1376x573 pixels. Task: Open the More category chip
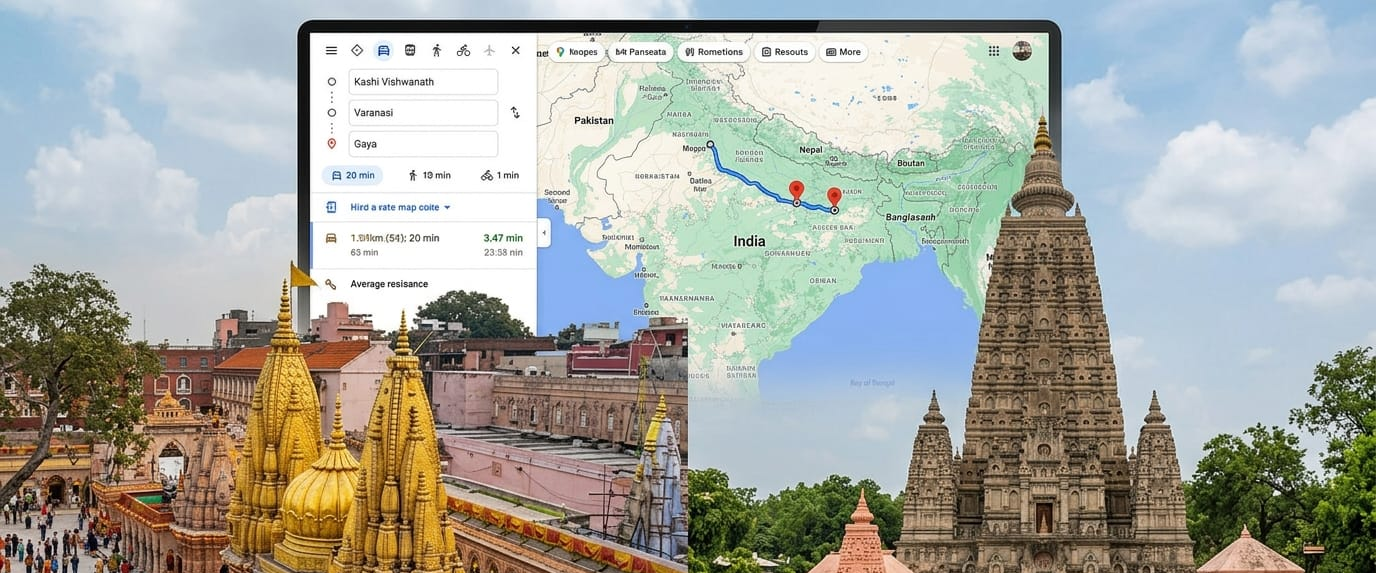click(x=842, y=52)
